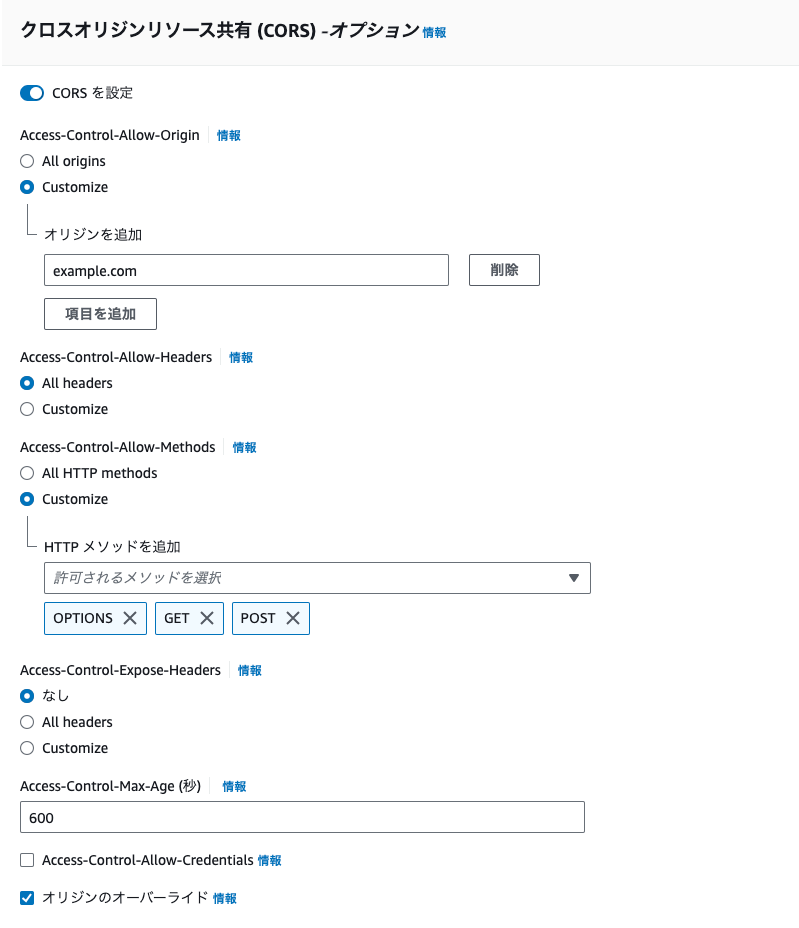The height and width of the screenshot is (928, 799).
Task: Select All headers under Access-Control-Expose-Headers
Action: point(27,722)
